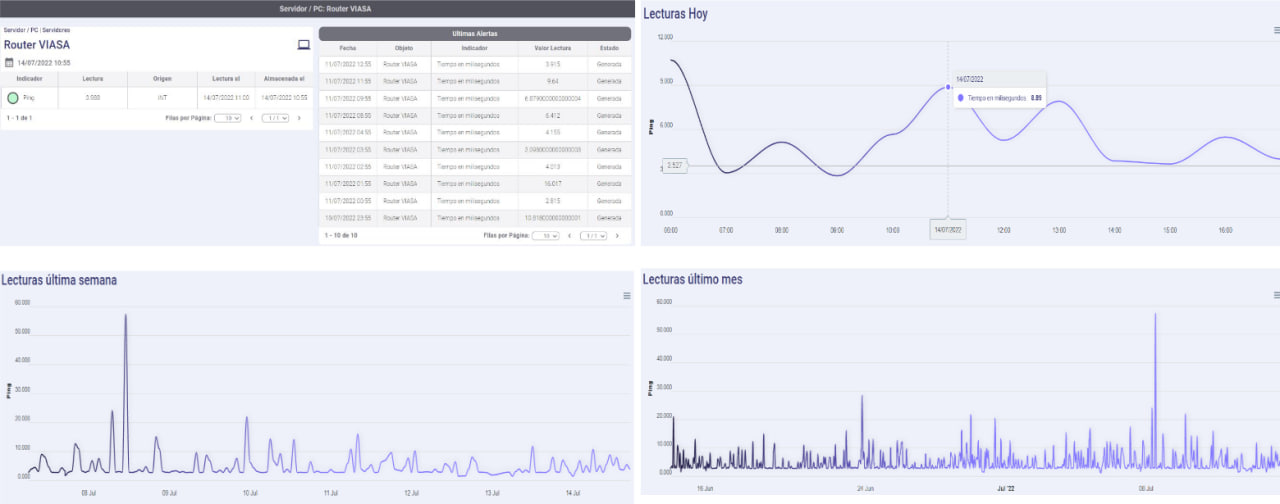Screen dimensions: 1280x504
Task: Sort alerts by Fecha column header
Action: point(347,48)
